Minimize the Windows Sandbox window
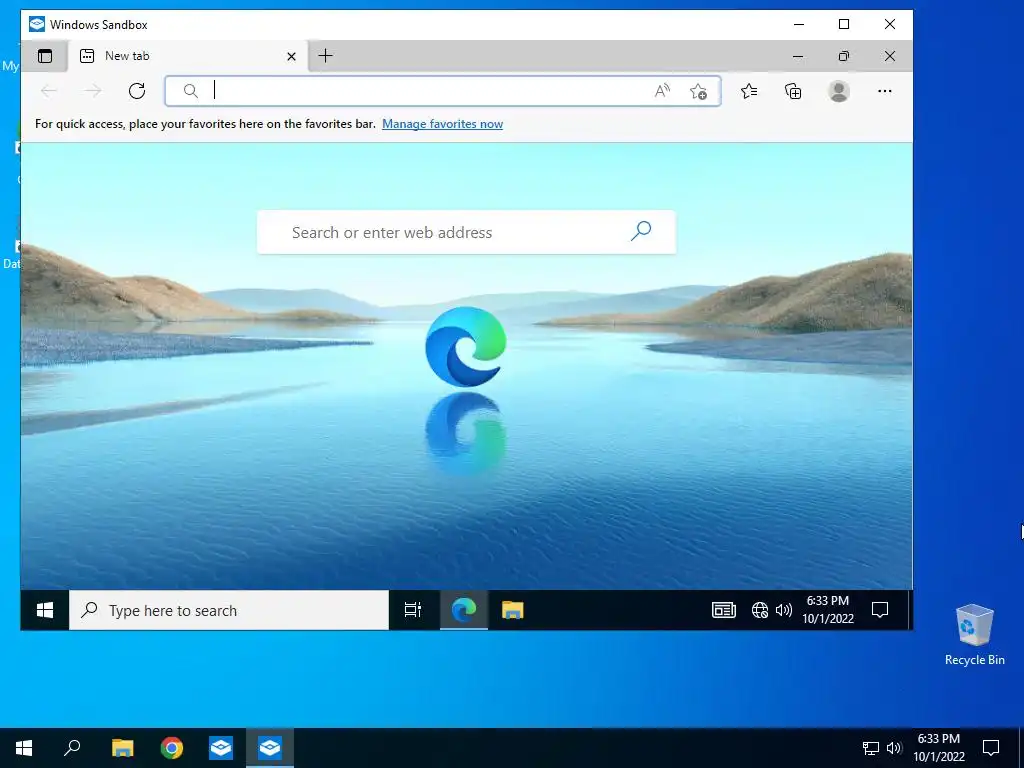This screenshot has height=768, width=1024. pos(799,24)
